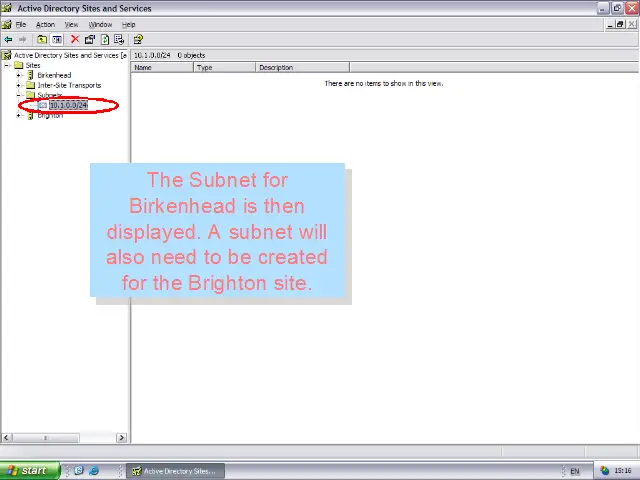This screenshot has height=480, width=640.
Task: Click the 10.1.0.0/24 subnet icon in the tree
Action: tap(42, 105)
